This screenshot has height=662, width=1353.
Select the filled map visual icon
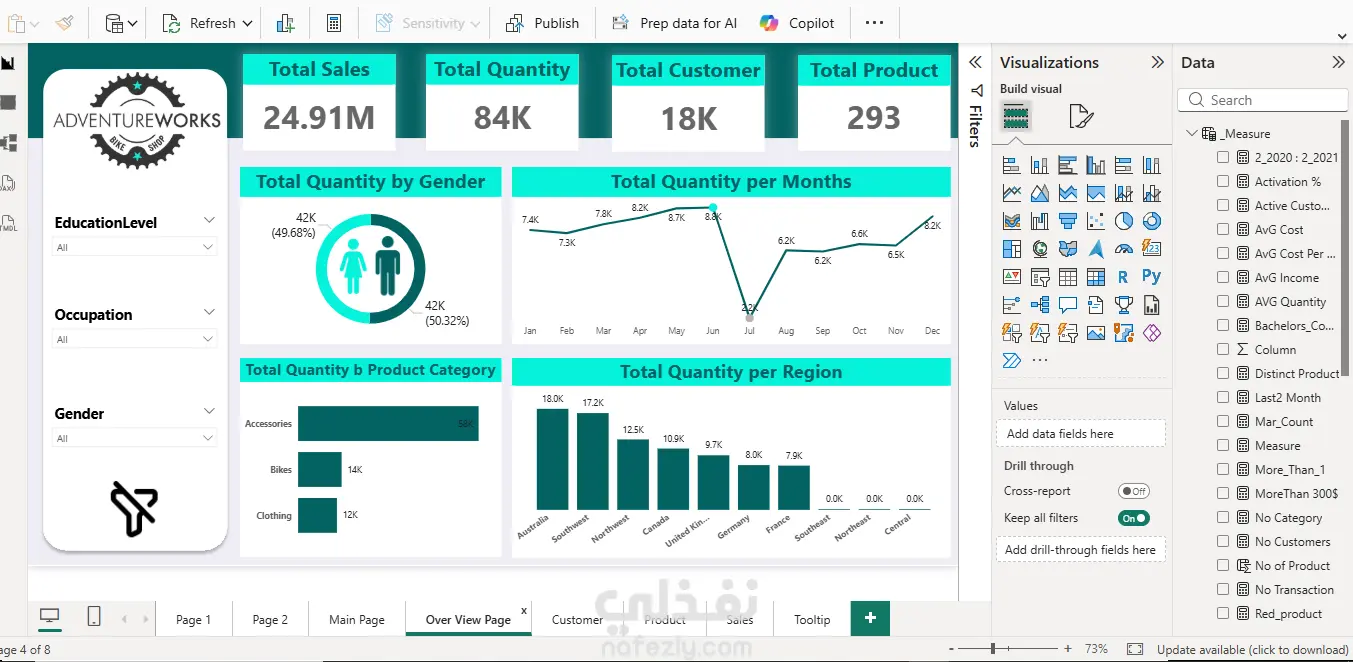[1067, 249]
